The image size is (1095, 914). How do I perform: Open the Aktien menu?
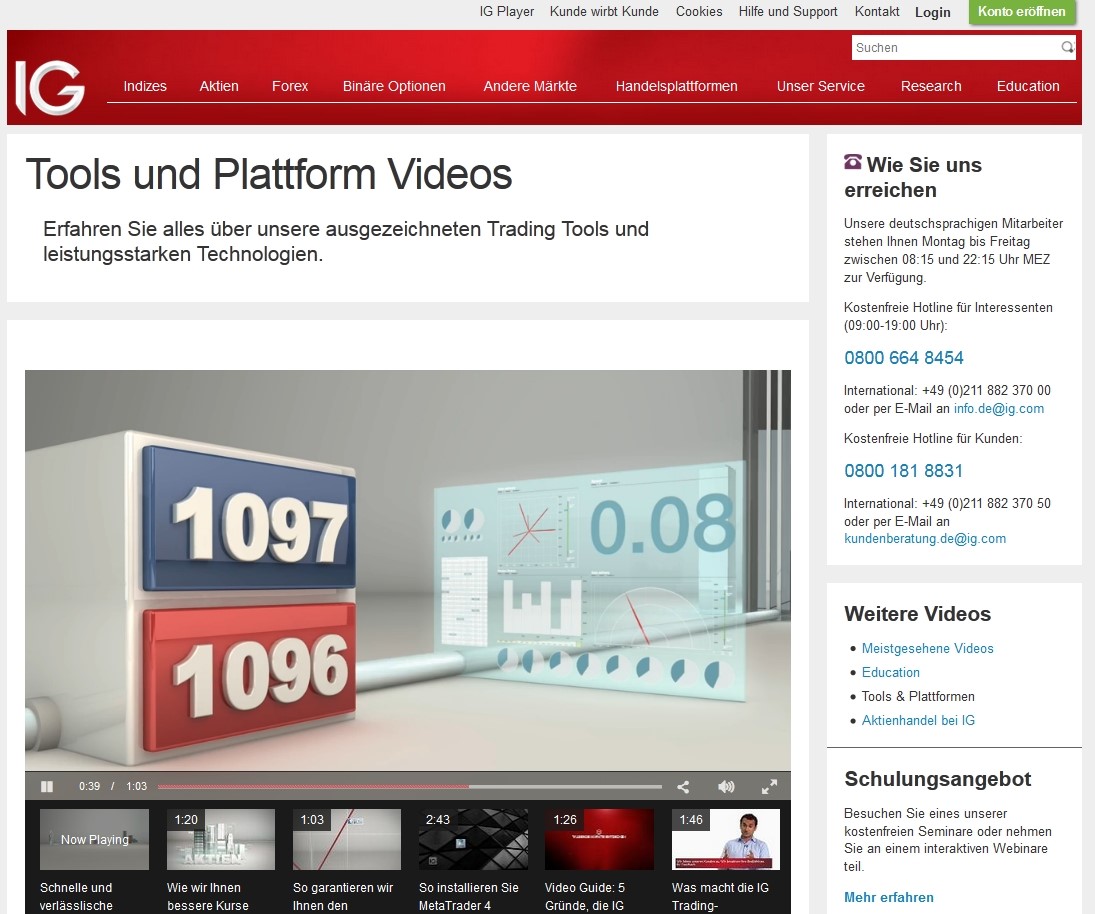click(x=219, y=86)
